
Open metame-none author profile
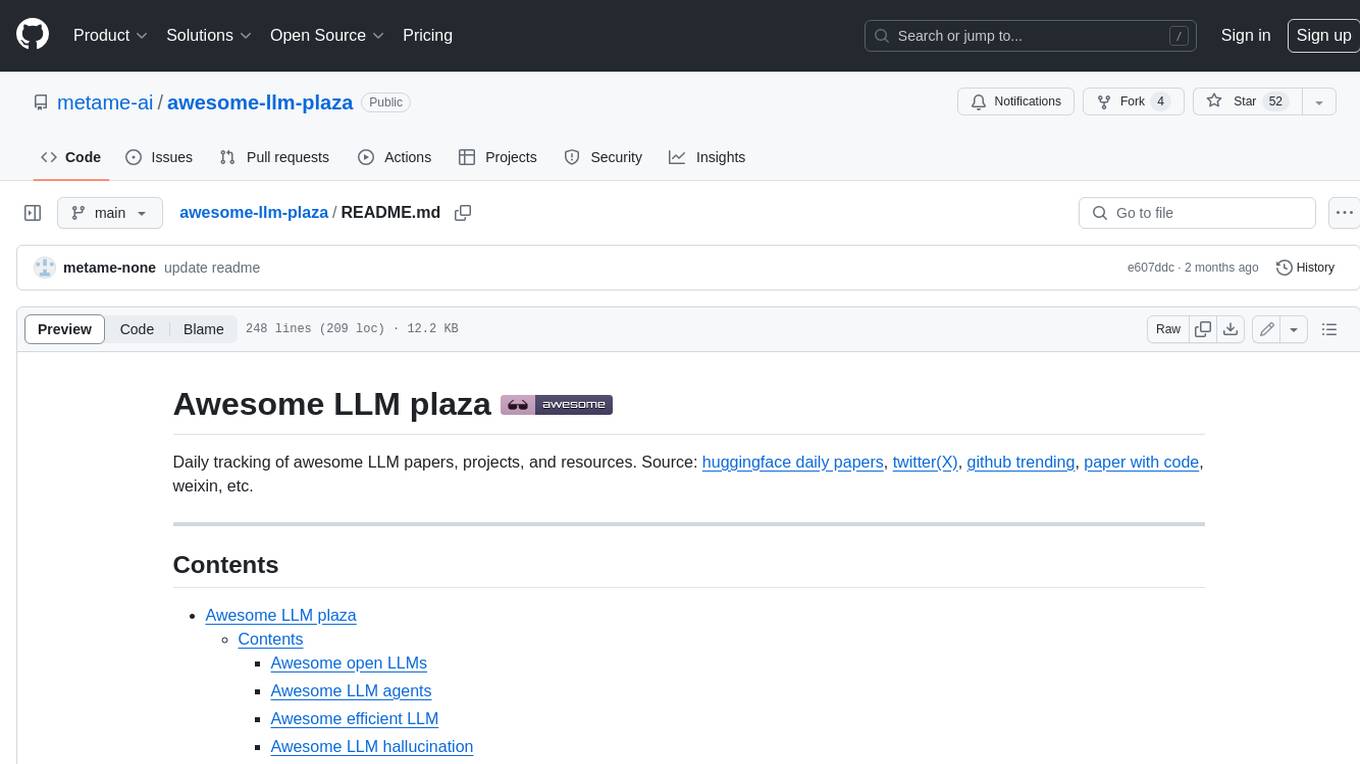click(109, 267)
